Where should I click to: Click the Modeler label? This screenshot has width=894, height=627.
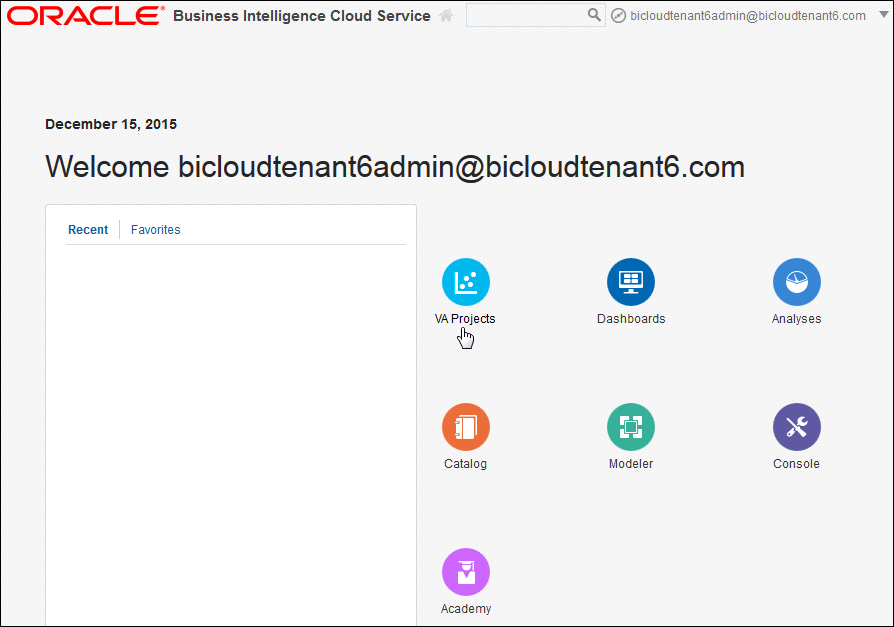click(631, 463)
